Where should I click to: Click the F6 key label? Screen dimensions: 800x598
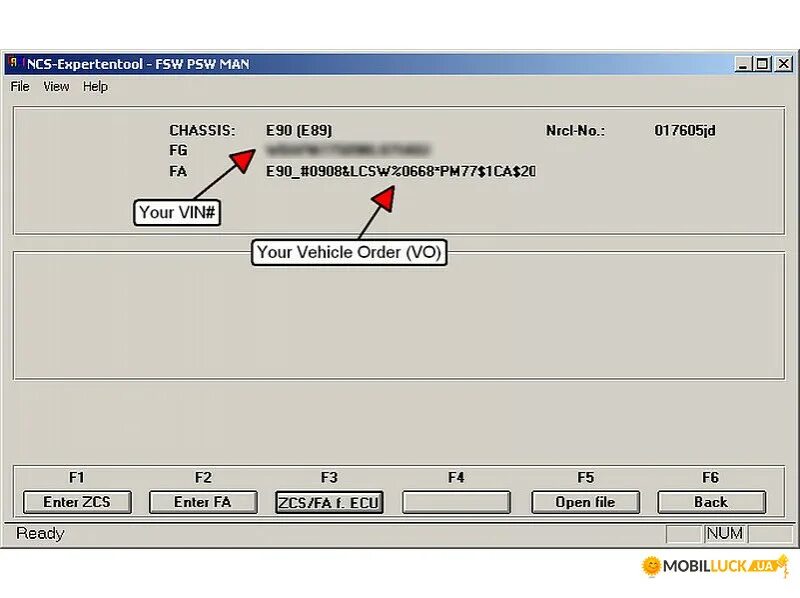pos(710,478)
